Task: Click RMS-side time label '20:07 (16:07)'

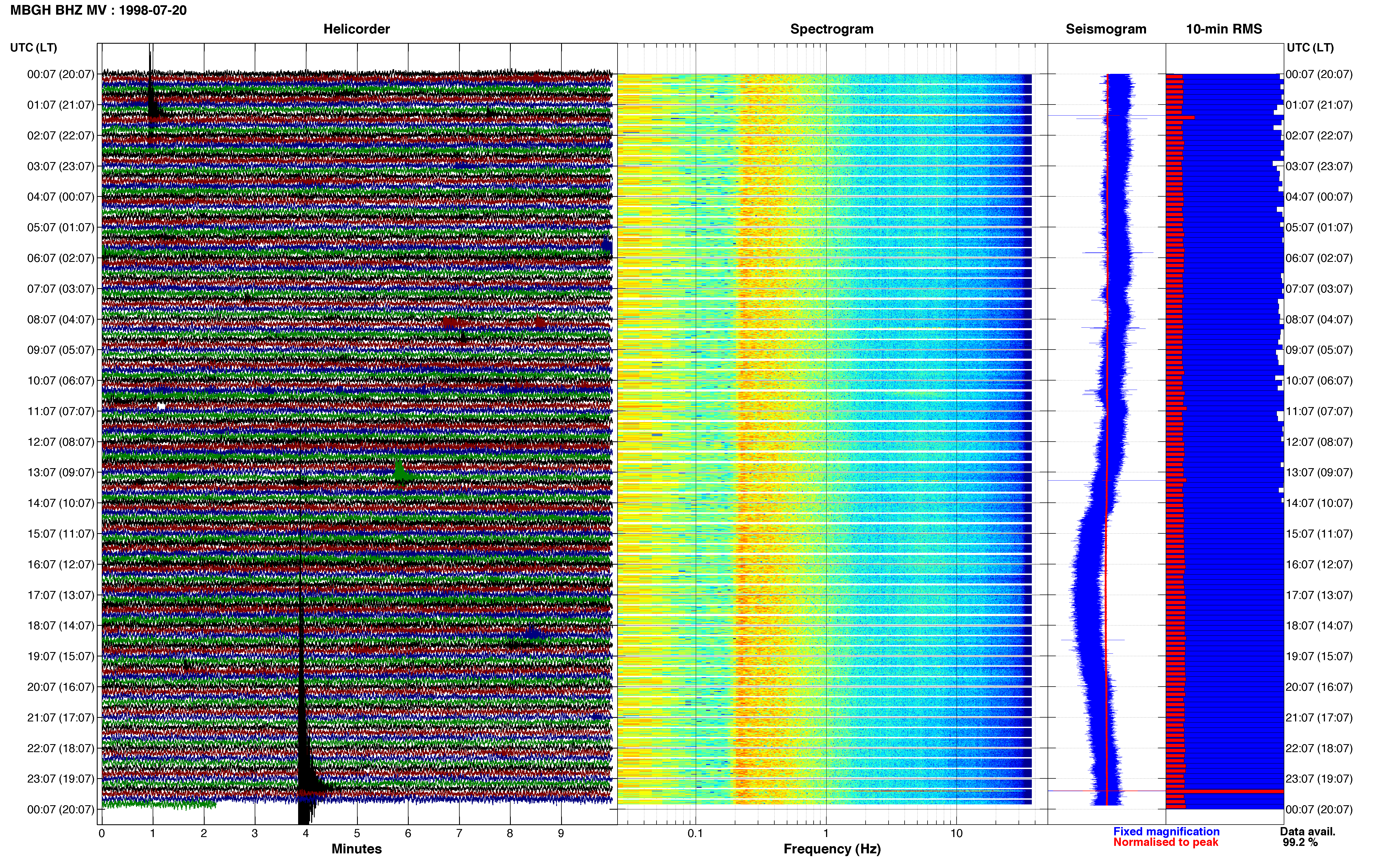Action: tap(1319, 687)
